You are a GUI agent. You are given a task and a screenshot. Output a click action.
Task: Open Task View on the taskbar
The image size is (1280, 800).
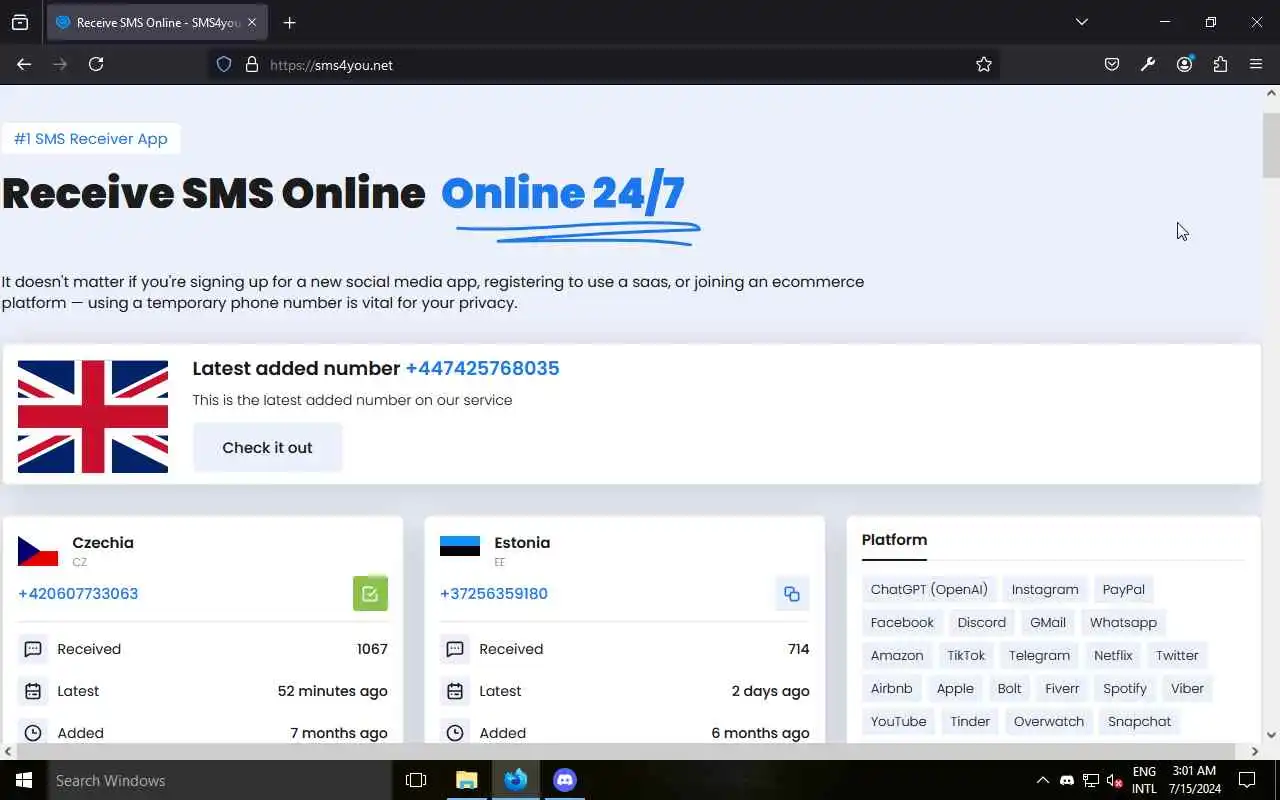point(416,780)
